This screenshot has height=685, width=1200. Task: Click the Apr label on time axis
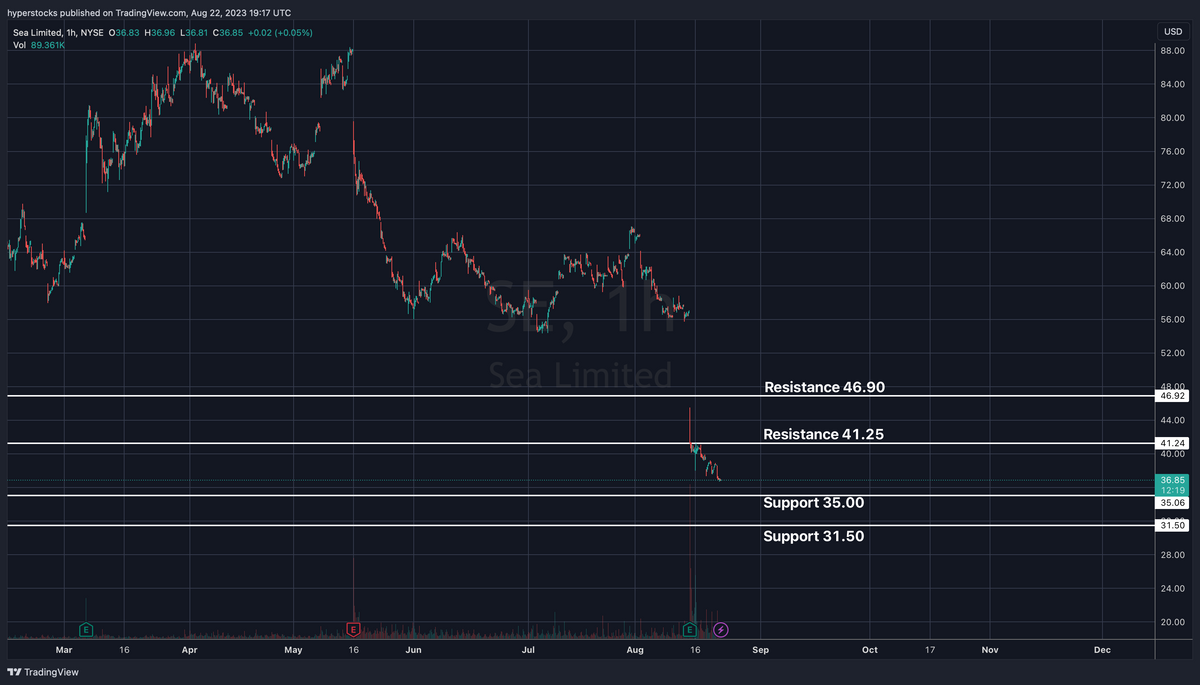coord(189,649)
